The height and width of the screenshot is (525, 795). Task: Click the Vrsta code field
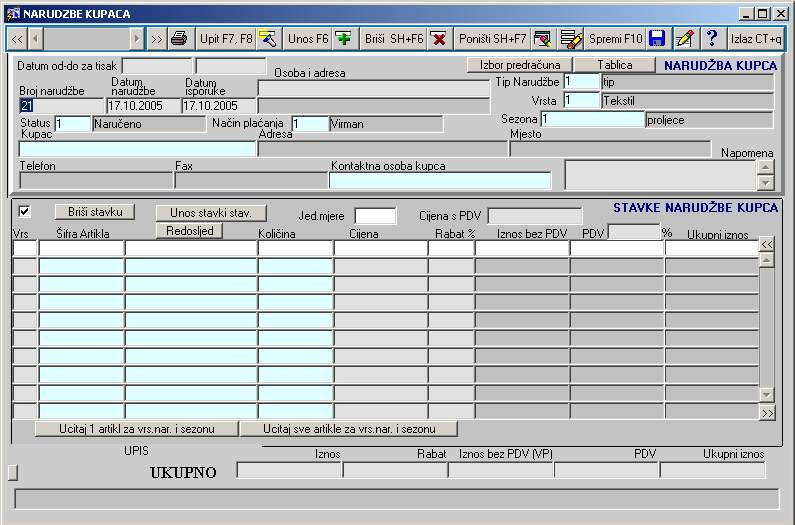click(x=581, y=100)
